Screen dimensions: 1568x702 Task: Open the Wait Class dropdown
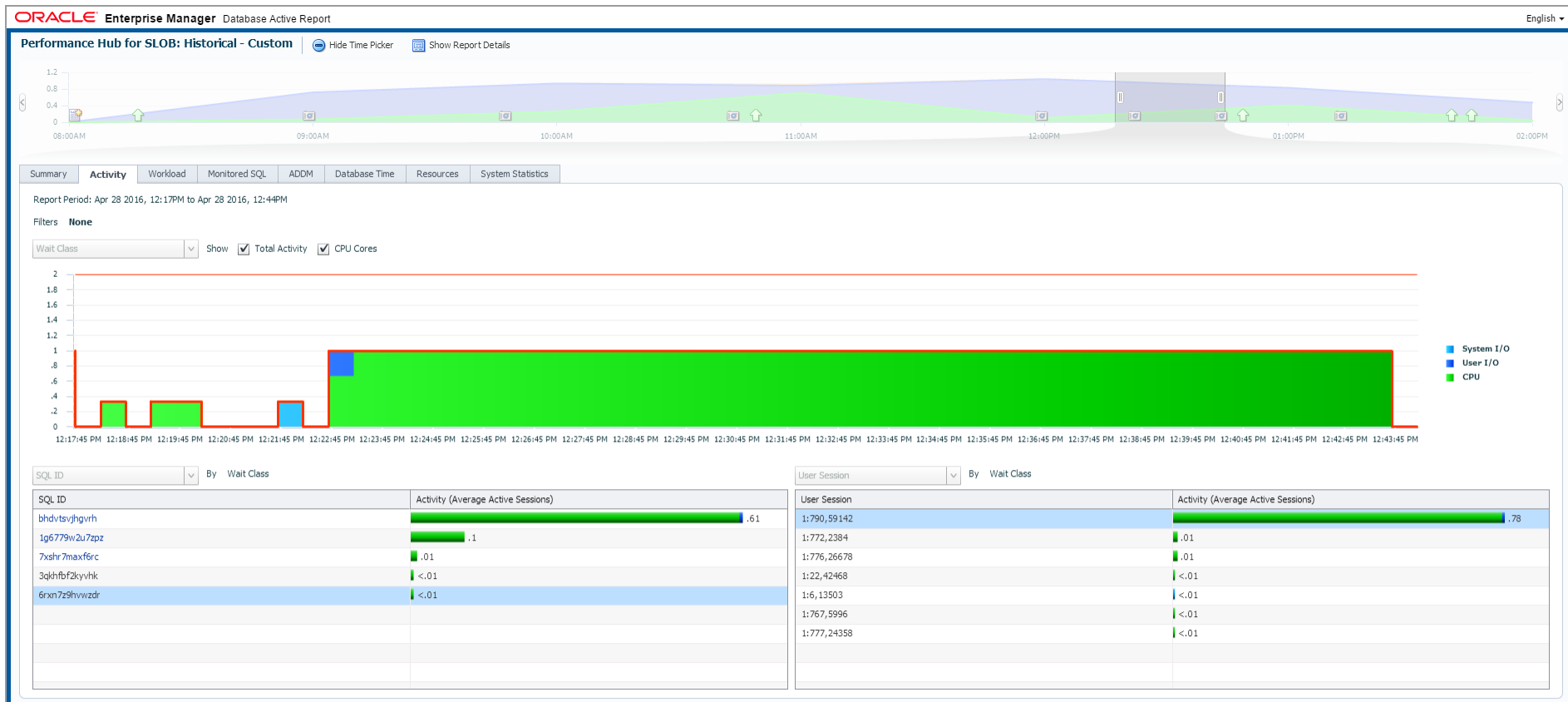[190, 249]
